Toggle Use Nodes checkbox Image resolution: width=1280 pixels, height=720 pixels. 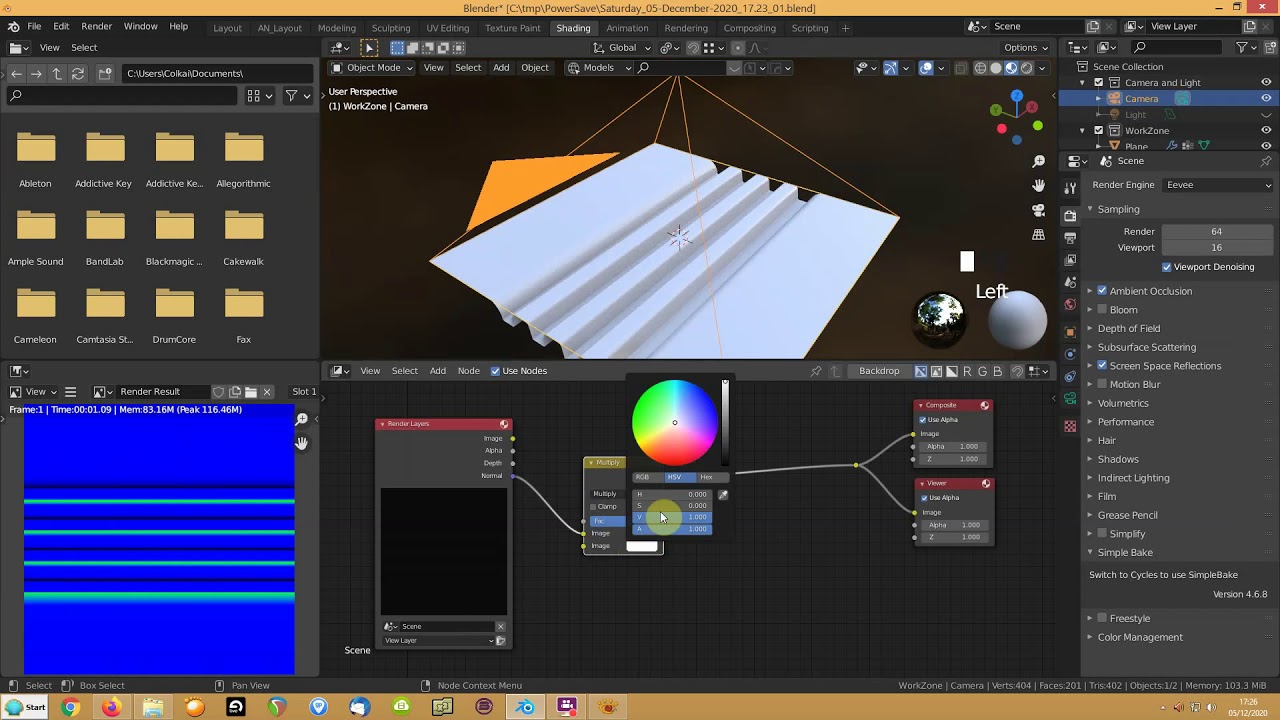point(495,371)
